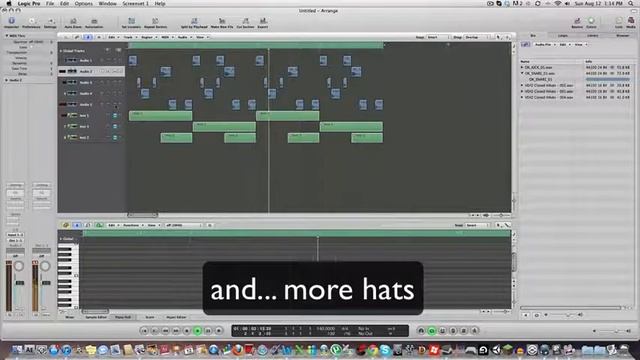
Task: Click the stop button in transport
Action: tap(187, 331)
